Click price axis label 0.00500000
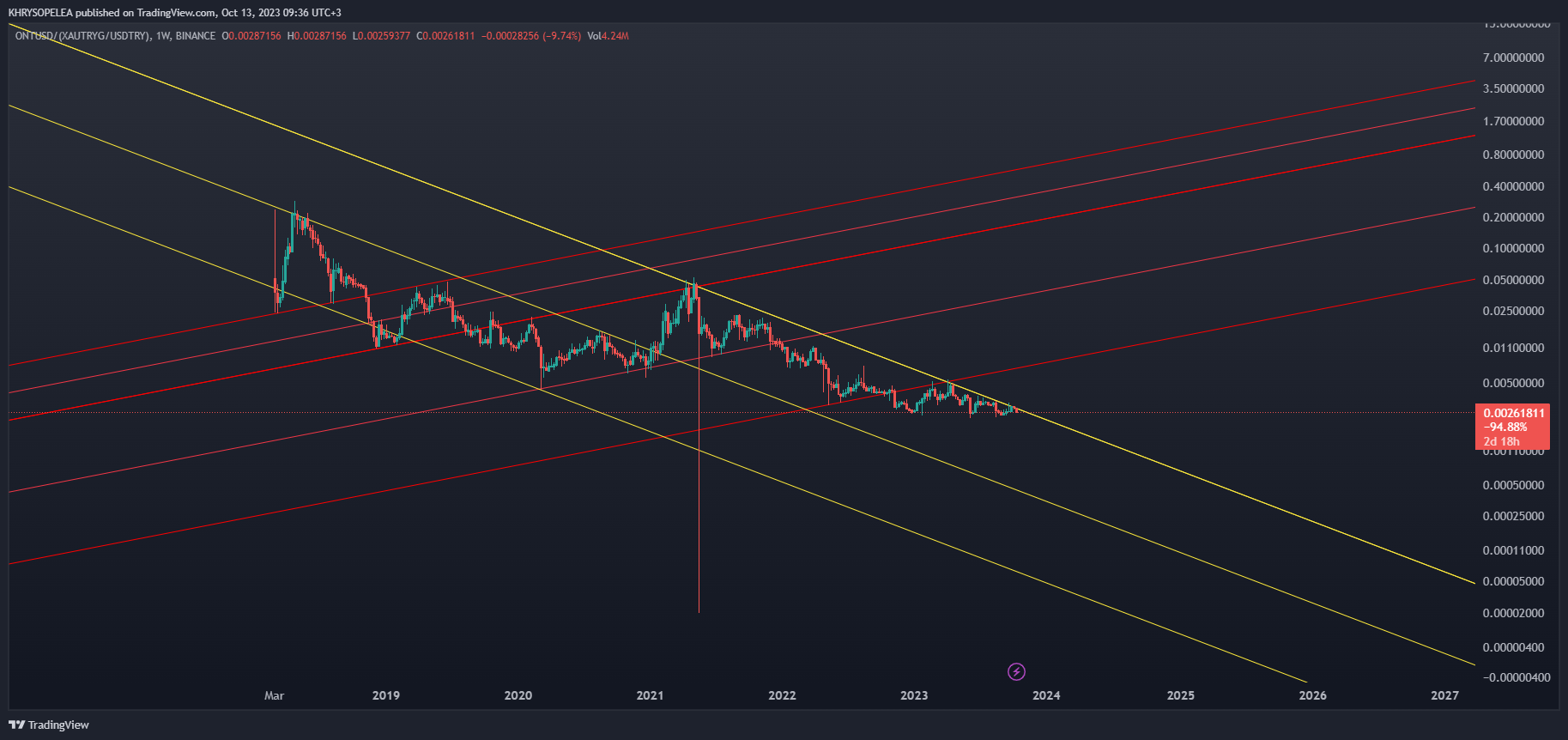The width and height of the screenshot is (1568, 740). click(1513, 383)
